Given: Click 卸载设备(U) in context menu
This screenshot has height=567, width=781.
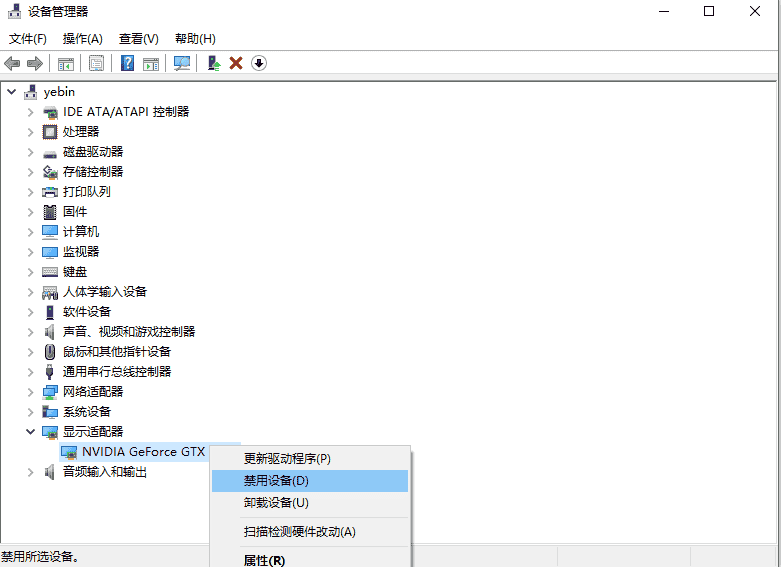Looking at the screenshot, I should coord(276,503).
